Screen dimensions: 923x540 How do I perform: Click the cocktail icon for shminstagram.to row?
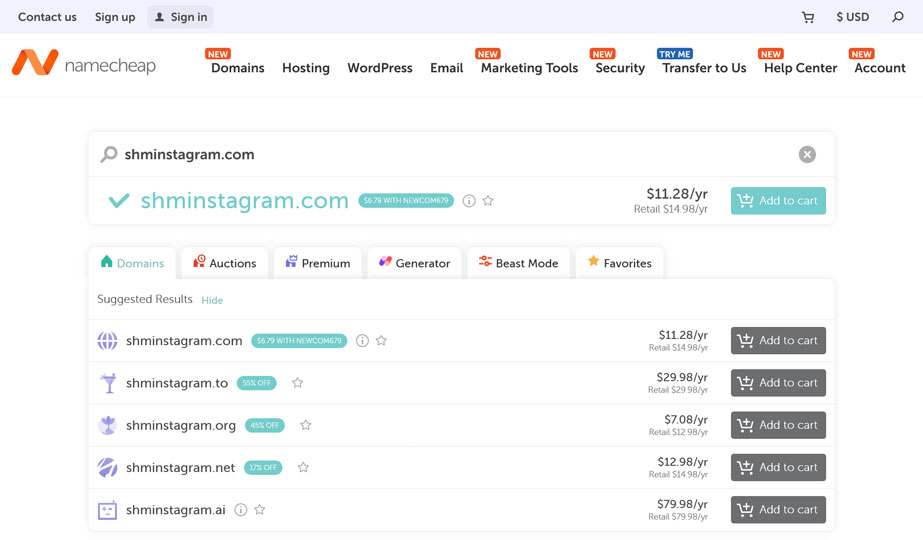pyautogui.click(x=108, y=383)
